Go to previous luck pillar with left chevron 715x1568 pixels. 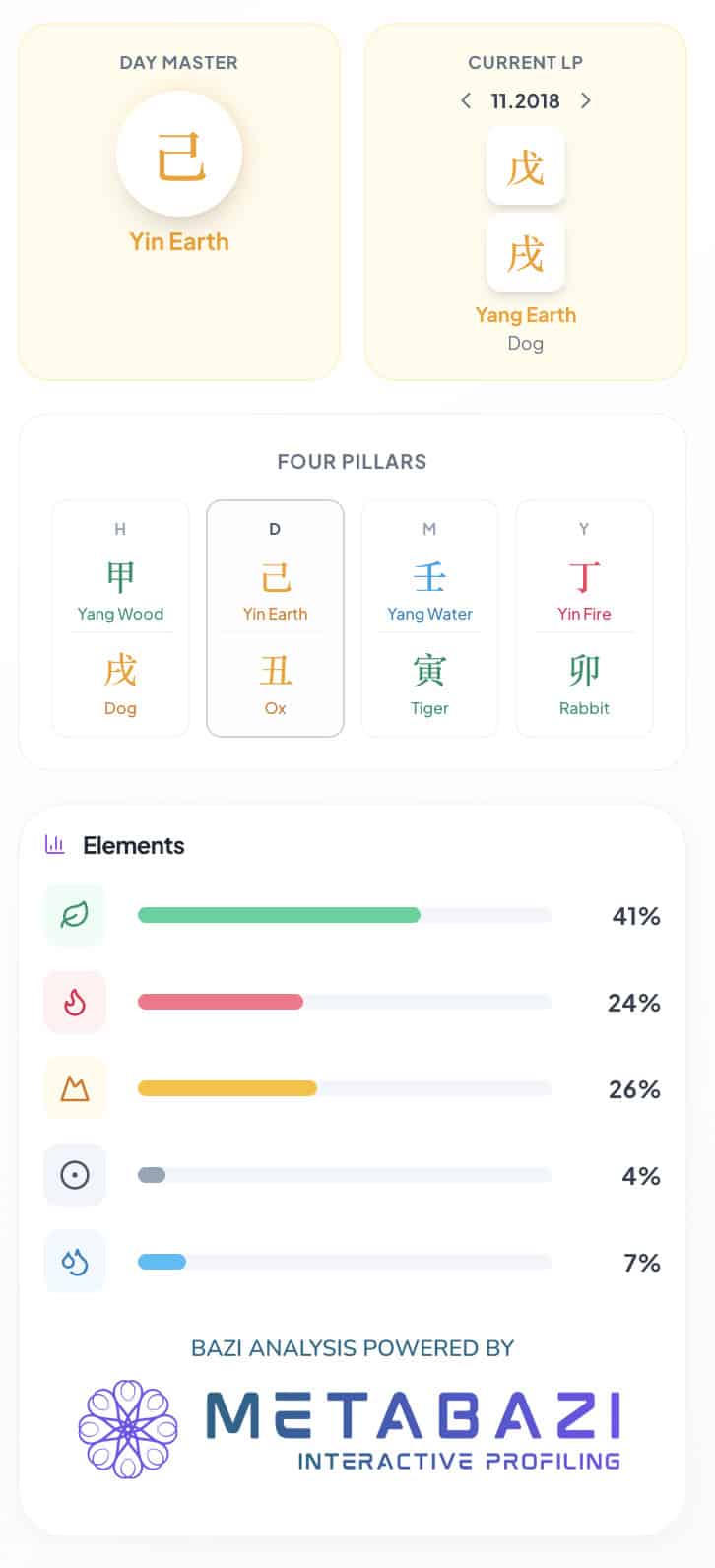click(466, 100)
